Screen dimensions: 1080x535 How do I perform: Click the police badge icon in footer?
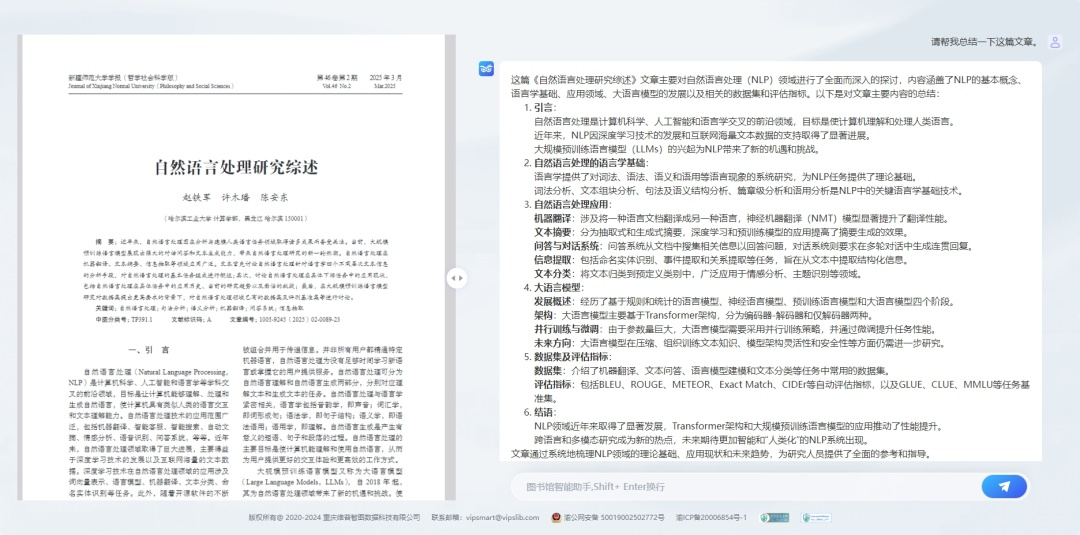[557, 518]
